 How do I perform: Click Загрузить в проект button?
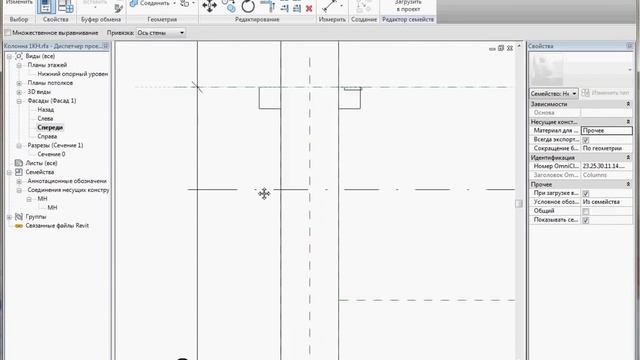408,6
